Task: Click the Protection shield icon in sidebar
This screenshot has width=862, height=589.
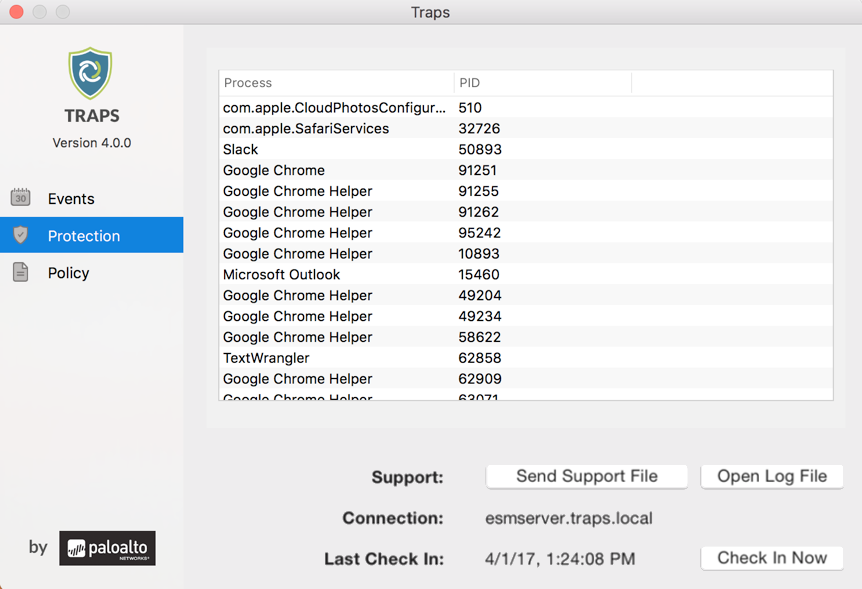Action: 21,235
